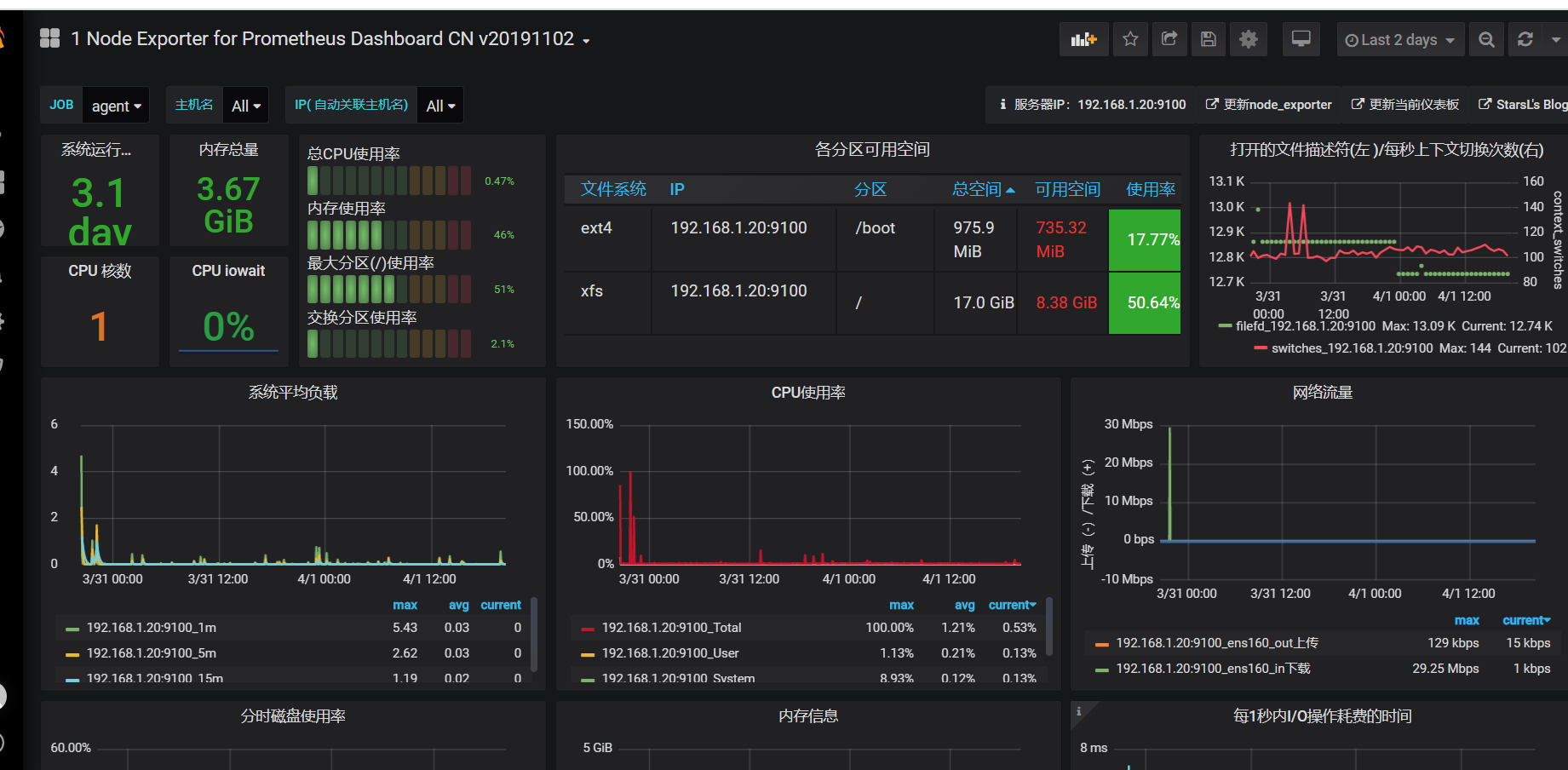
Task: Toggle ens160_in下载 network series
Action: pyautogui.click(x=1213, y=669)
